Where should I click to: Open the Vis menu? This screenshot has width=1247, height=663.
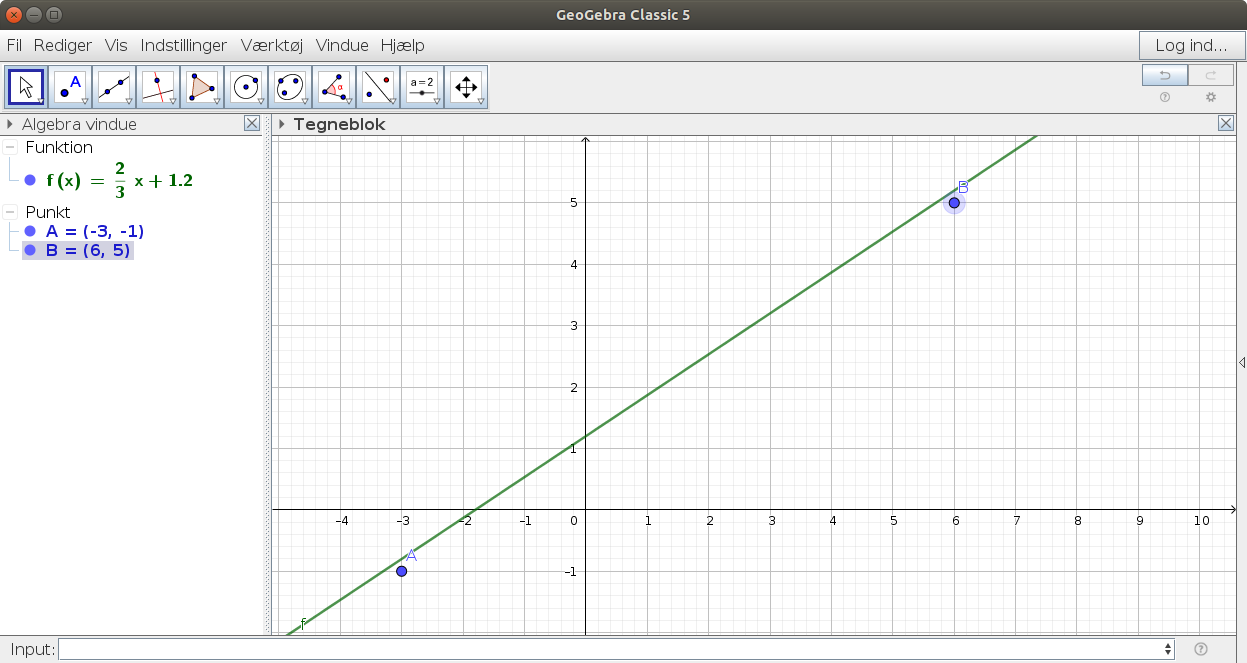pos(116,45)
